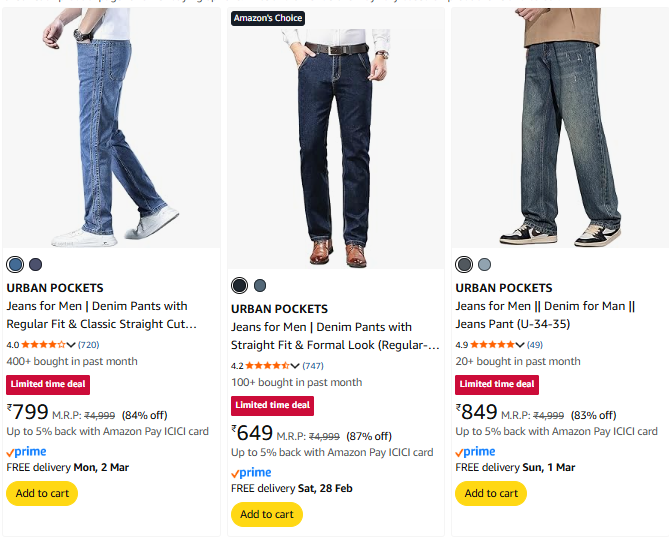Screen dimensions: 669x539
Task: Expand rating popover arrow beside 4.9 stars
Action: click(x=520, y=345)
